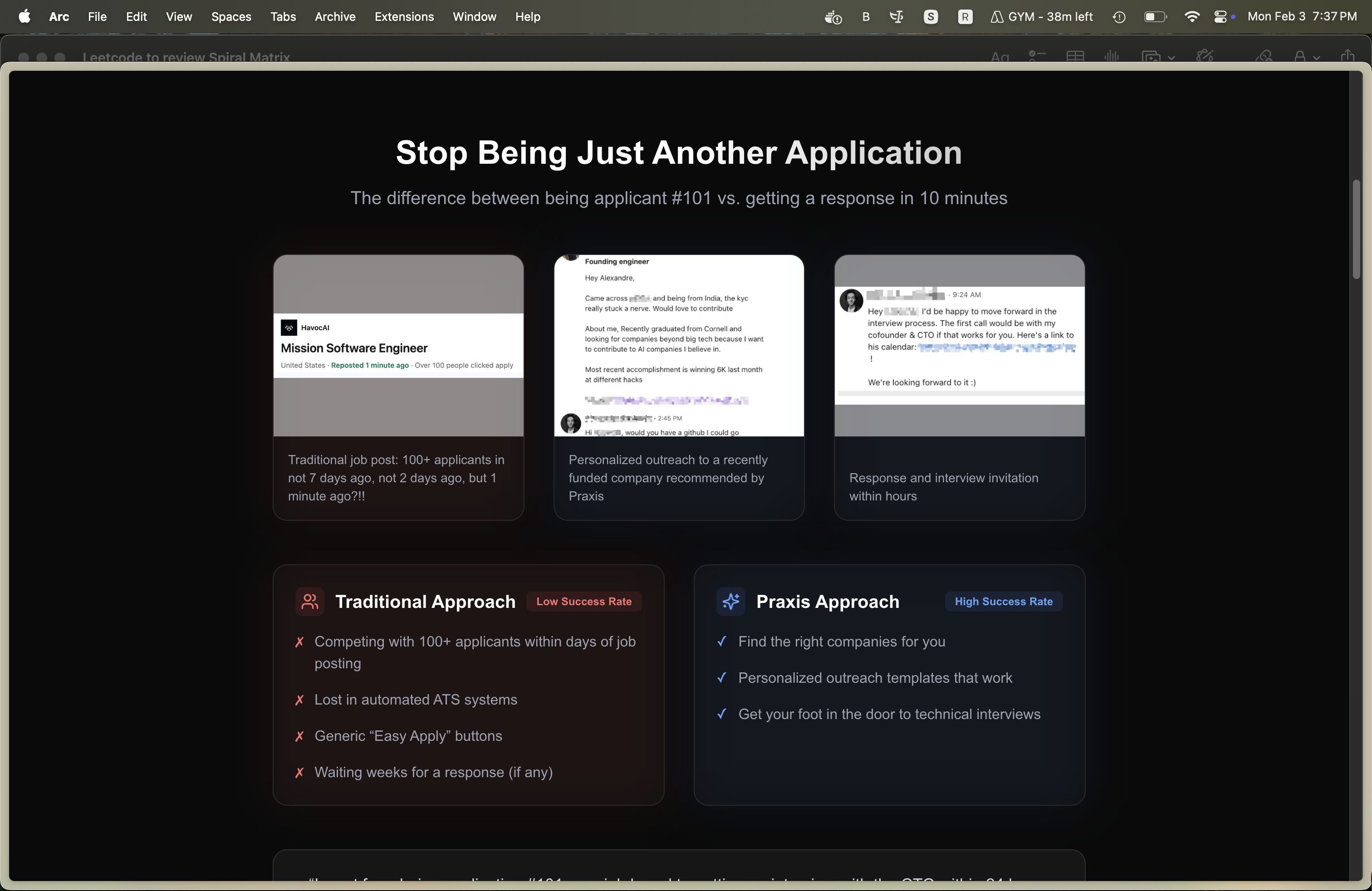
Task: Click the blurred calendar link in reply
Action: (x=996, y=347)
